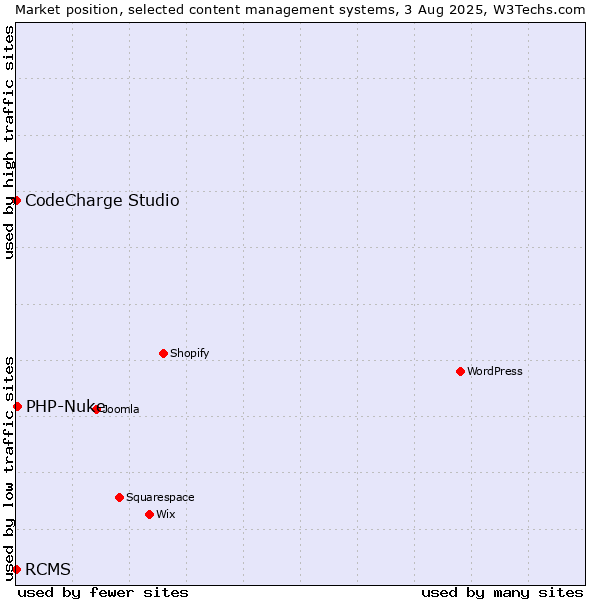Image resolution: width=600 pixels, height=600 pixels.
Task: Click the Joomla red marker
Action: (x=96, y=409)
